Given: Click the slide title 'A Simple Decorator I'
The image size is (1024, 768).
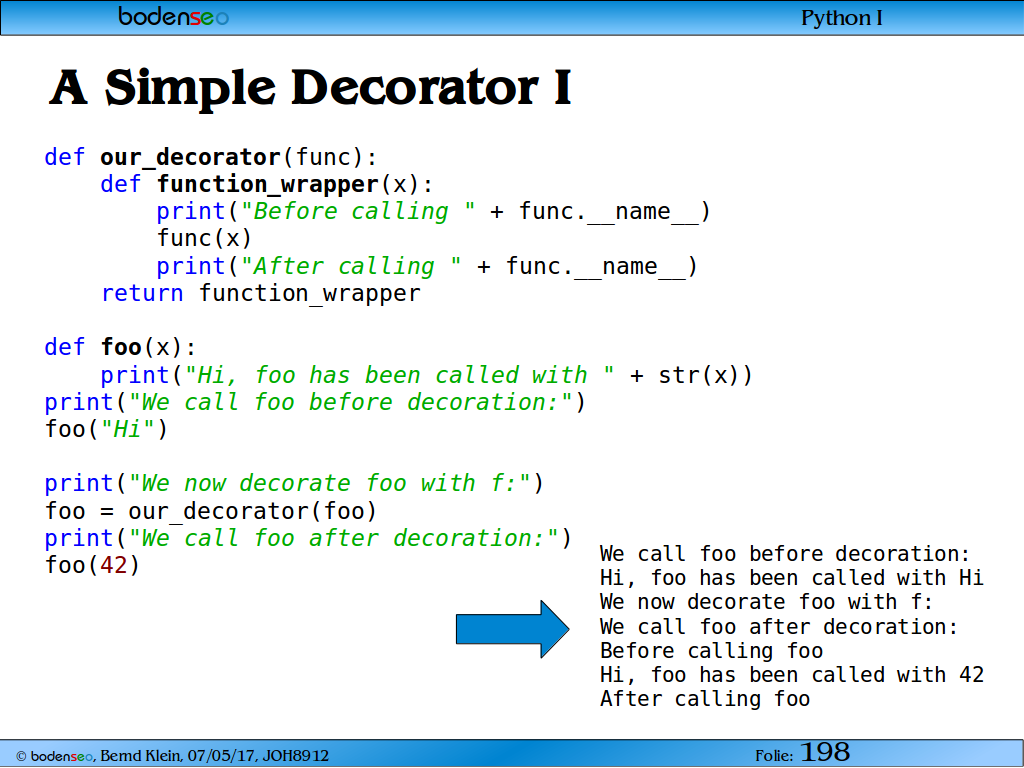Looking at the screenshot, I should (310, 87).
